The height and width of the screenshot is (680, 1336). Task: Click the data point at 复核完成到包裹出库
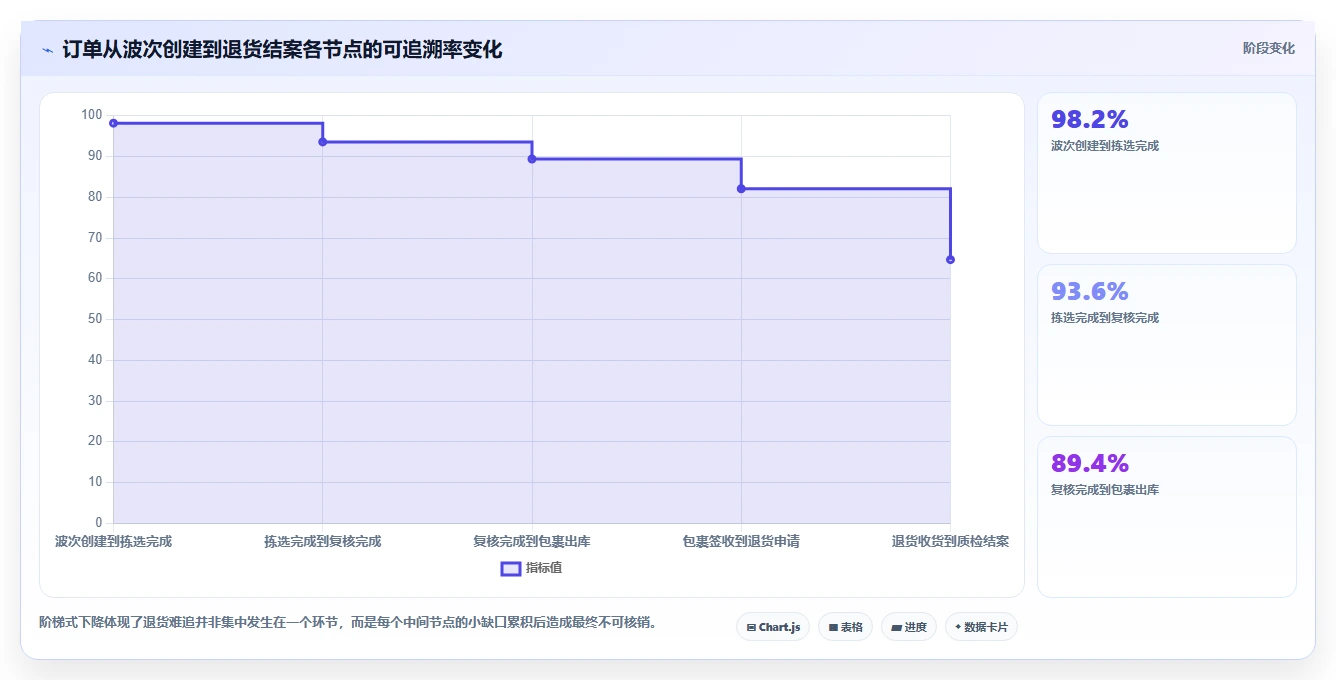(532, 159)
